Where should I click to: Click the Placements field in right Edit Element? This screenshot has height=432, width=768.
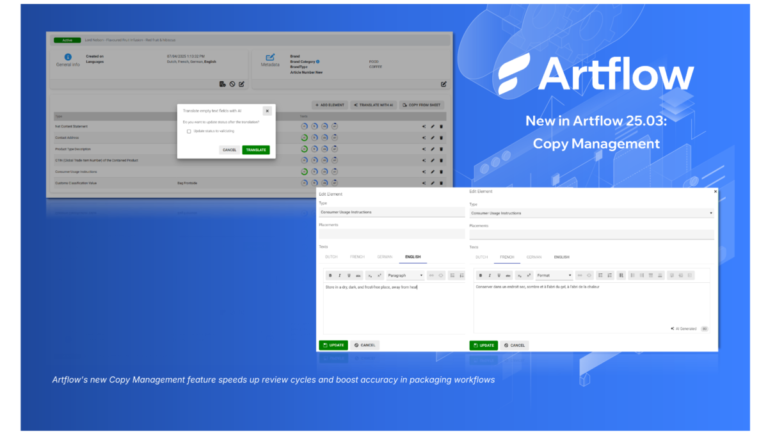pos(591,235)
